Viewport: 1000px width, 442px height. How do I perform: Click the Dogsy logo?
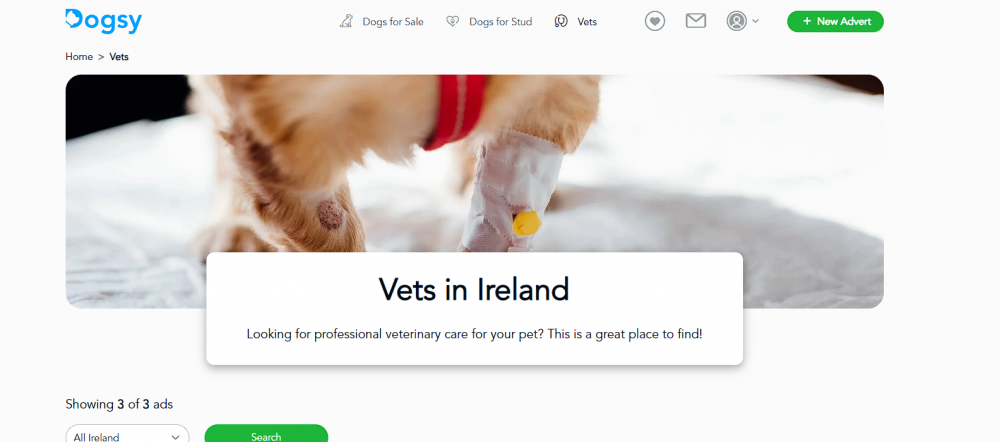click(x=103, y=21)
